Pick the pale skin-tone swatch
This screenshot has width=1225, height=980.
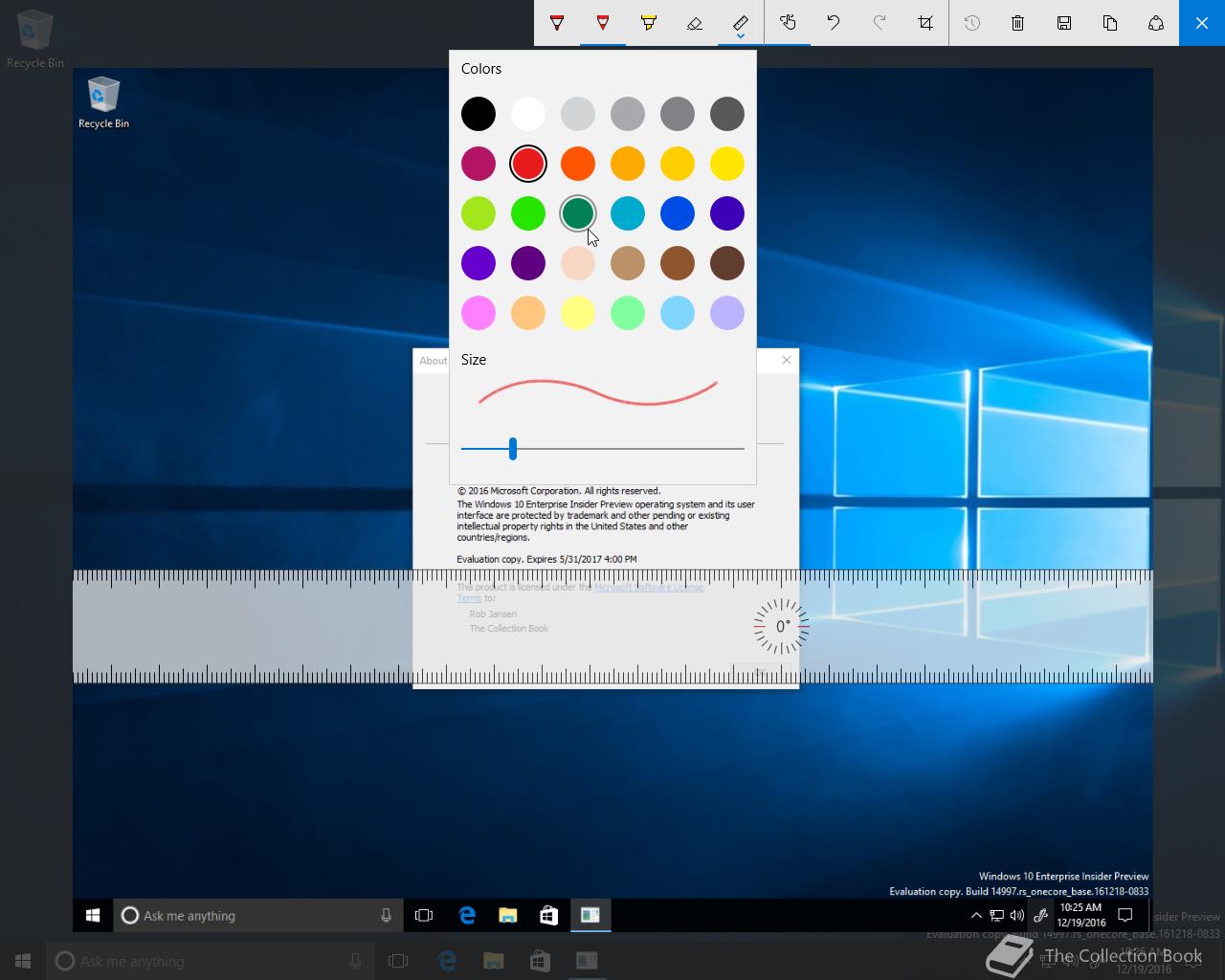pyautogui.click(x=578, y=263)
